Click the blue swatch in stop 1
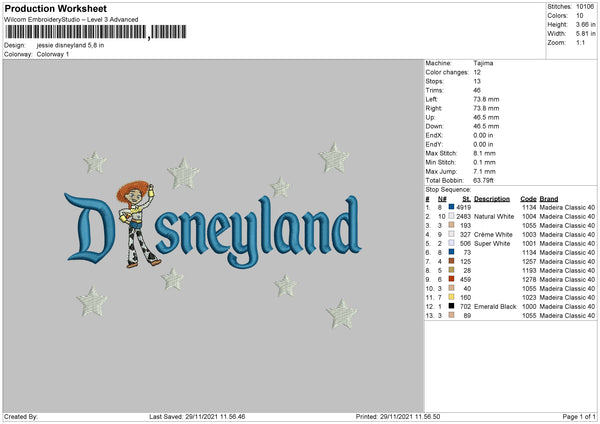Screen dimensions: 600x424 tap(452, 207)
